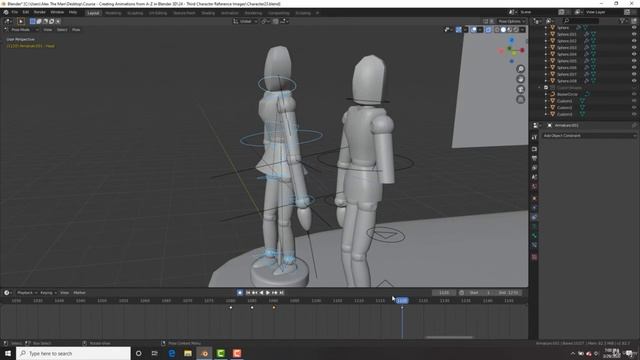
Task: Open the viewport Select menu
Action: click(x=62, y=30)
